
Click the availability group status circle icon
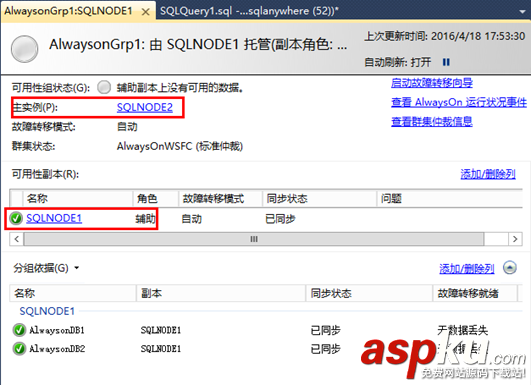point(24,49)
